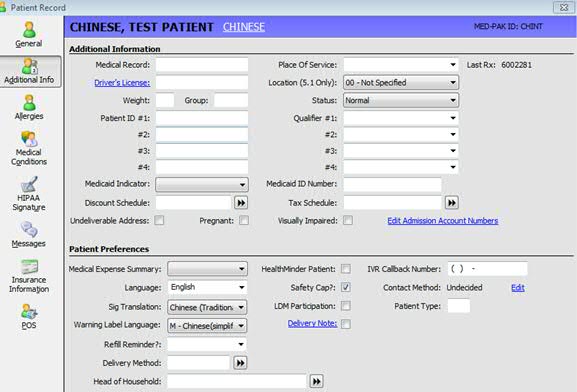Enable the Visually Impaired checkbox
This screenshot has width=577, height=392.
coord(348,220)
